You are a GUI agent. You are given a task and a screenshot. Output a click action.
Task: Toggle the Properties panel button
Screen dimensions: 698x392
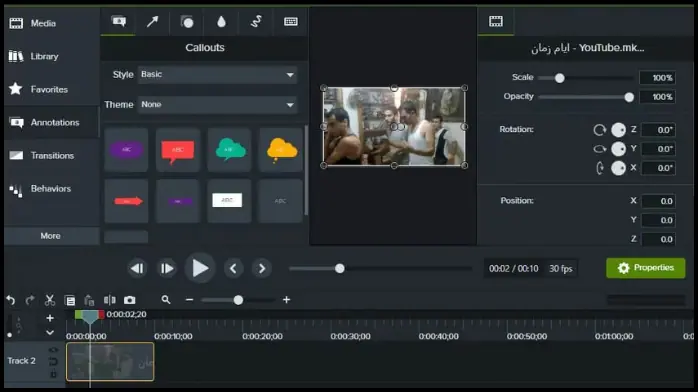pos(645,268)
